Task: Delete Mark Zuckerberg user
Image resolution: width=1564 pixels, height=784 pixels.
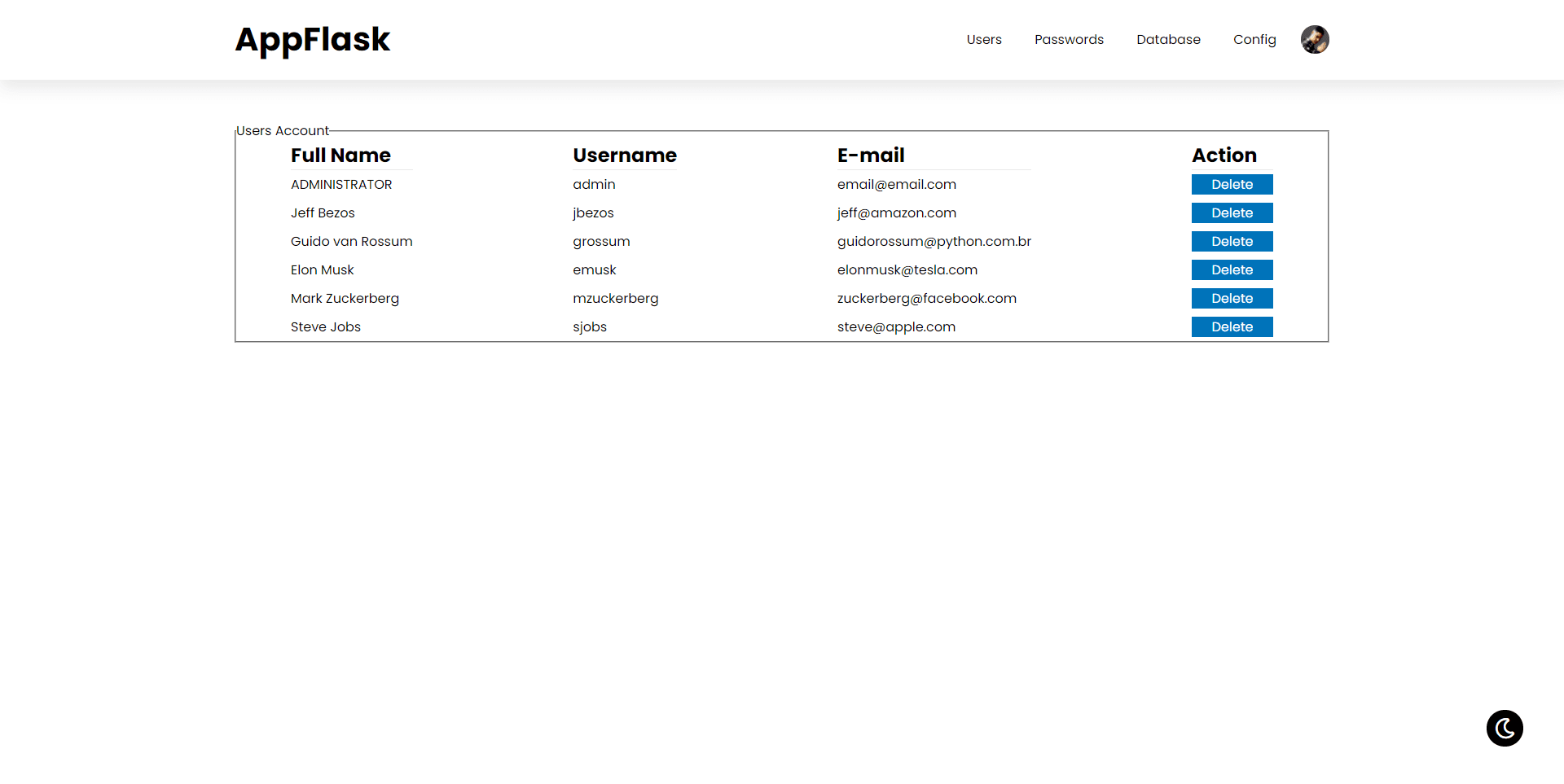Action: click(x=1232, y=299)
